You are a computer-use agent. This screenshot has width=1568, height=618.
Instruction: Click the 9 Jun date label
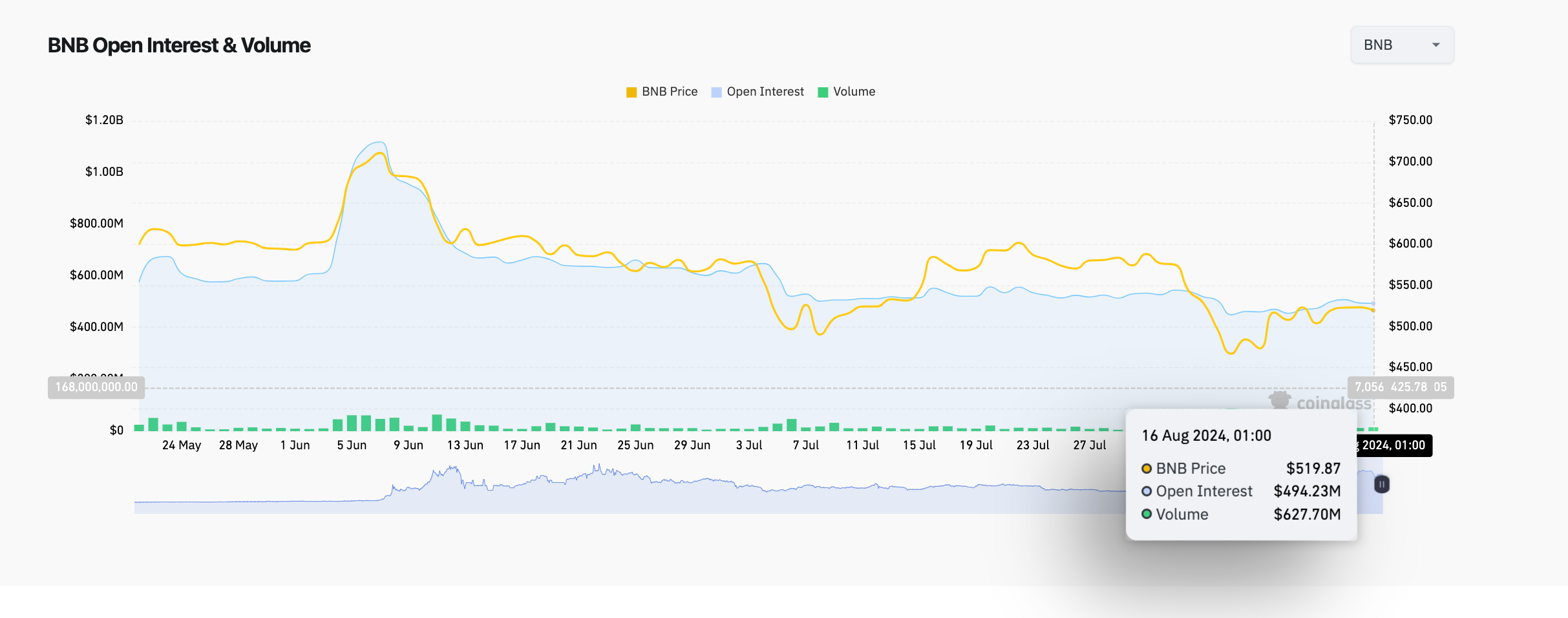point(408,445)
